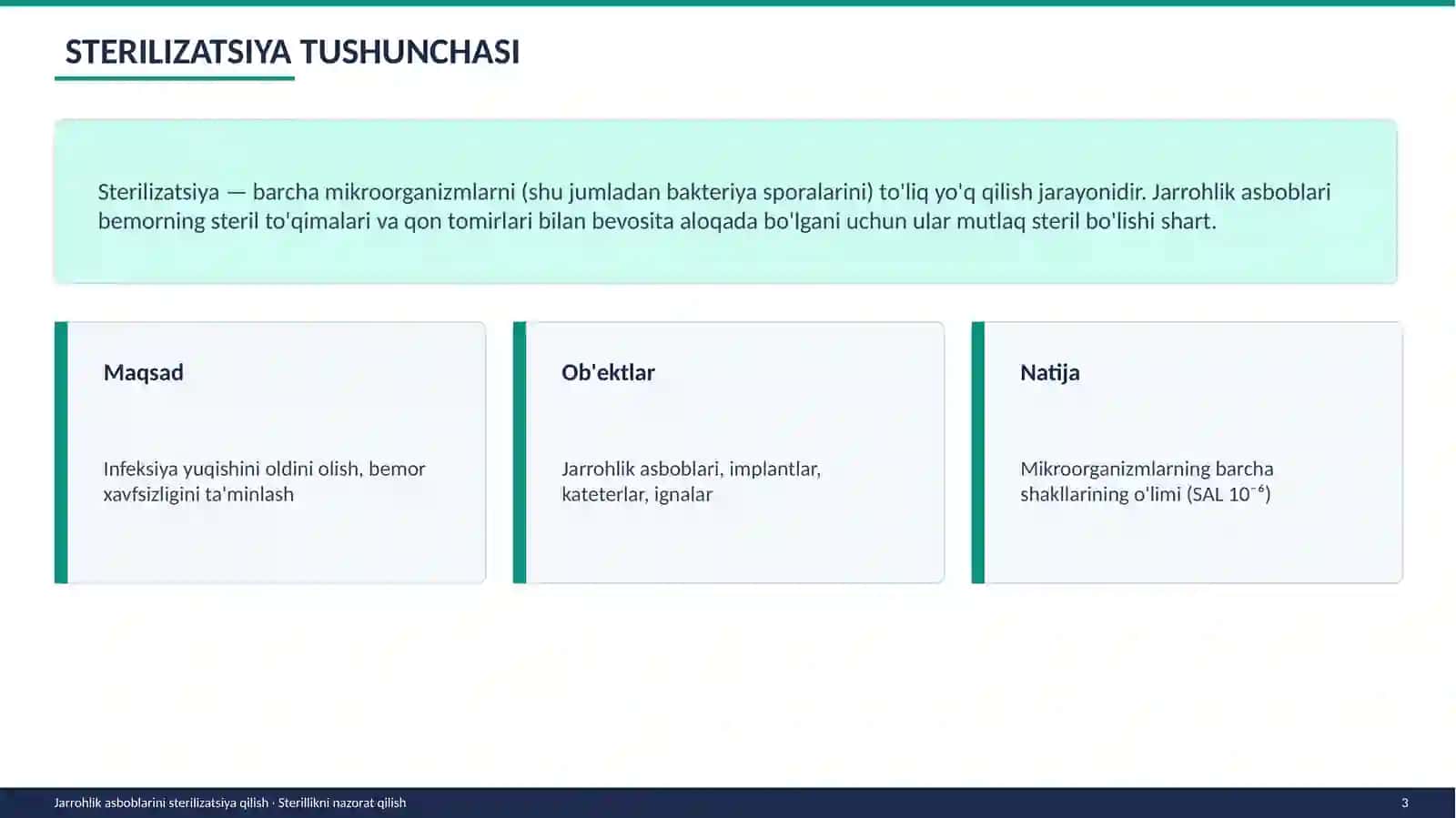The width and height of the screenshot is (1456, 818).
Task: Click the slide title 'STERILIZATSIYA TUSHUNCHASI'
Action: (x=292, y=52)
